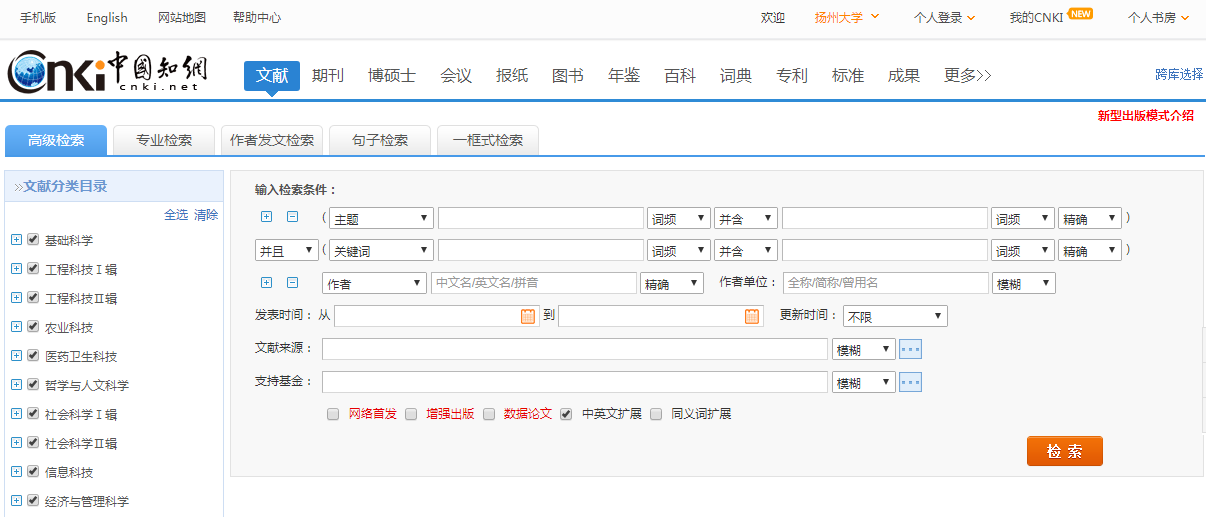Enable the 网络首发 checkbox
This screenshot has height=517, width=1206.
333,414
